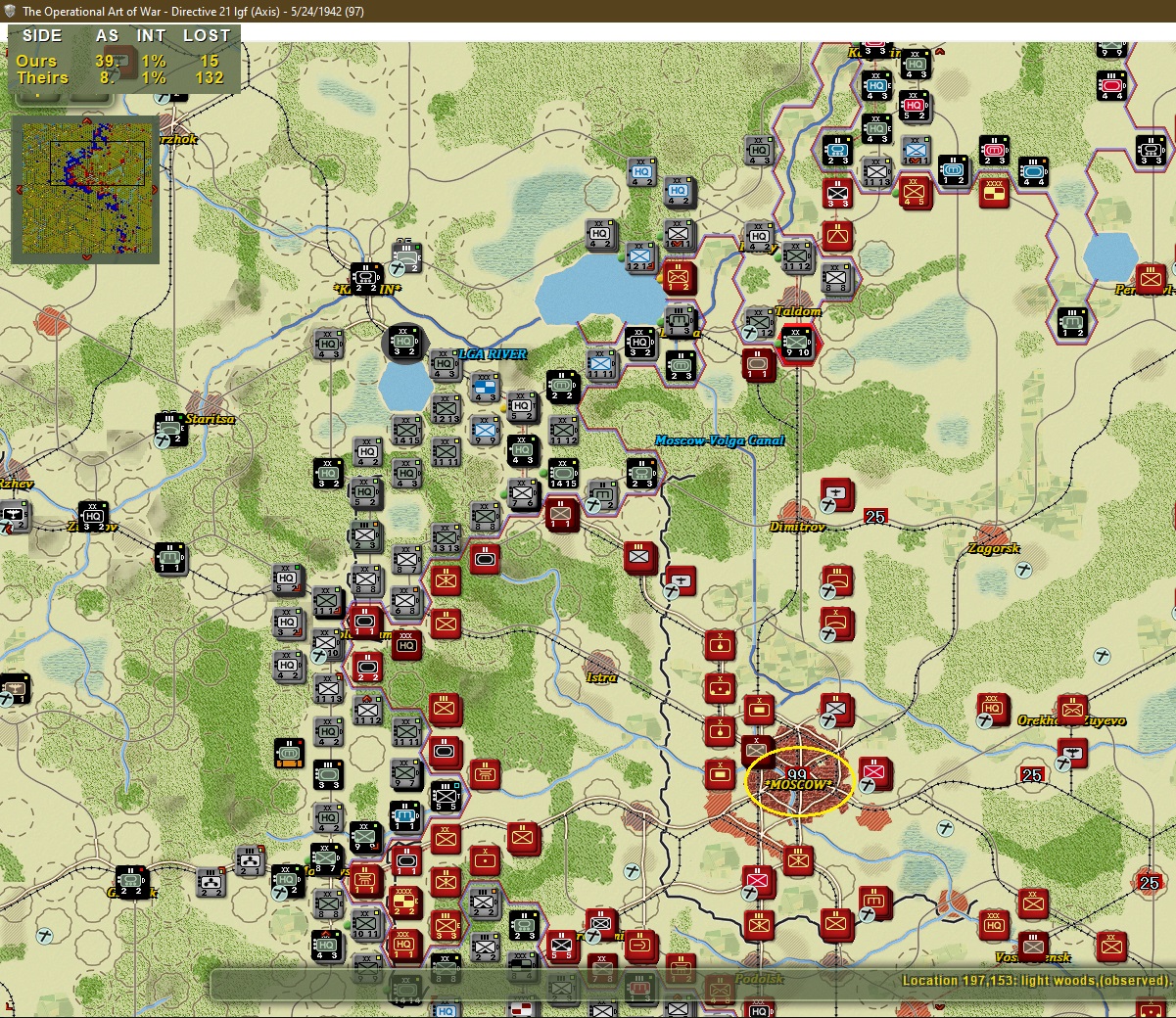
Task: Select the red XXX HQ near Voskresensk
Action: click(994, 924)
